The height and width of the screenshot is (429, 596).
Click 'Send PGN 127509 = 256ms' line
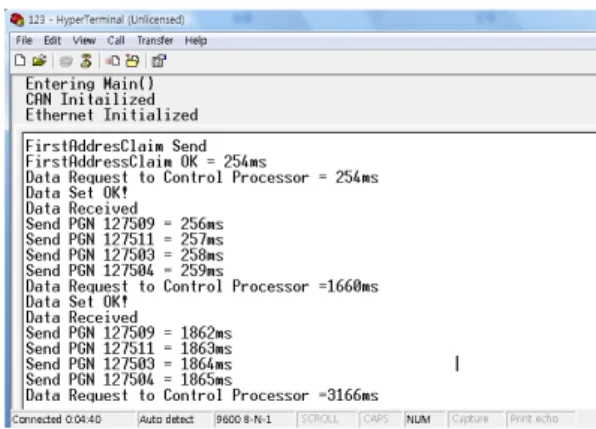tap(124, 224)
